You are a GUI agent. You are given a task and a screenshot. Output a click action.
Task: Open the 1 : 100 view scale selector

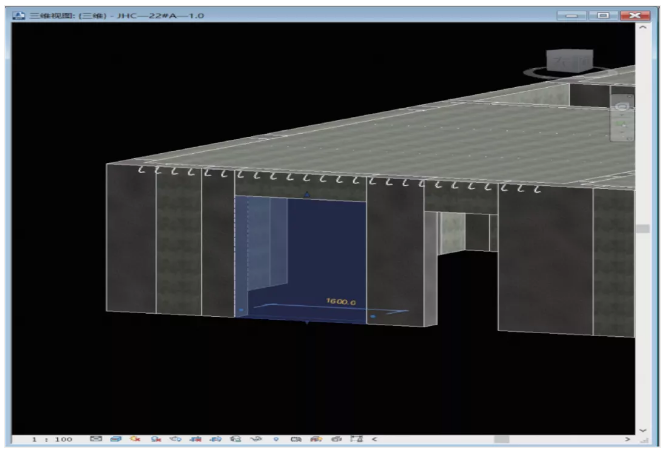[52, 439]
